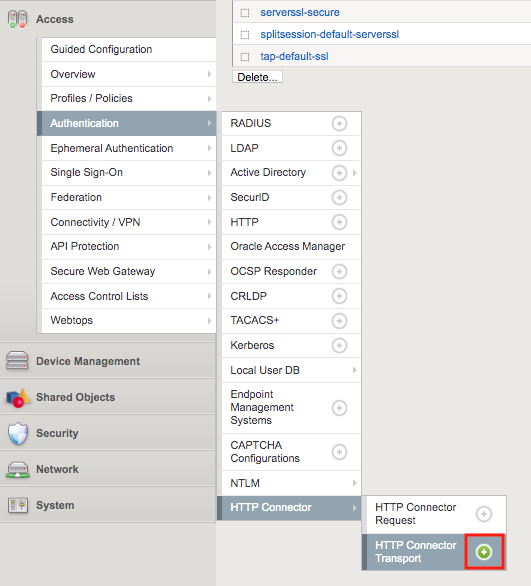The image size is (531, 586).
Task: Select Oracle Access Manager menu entry
Action: (x=291, y=247)
